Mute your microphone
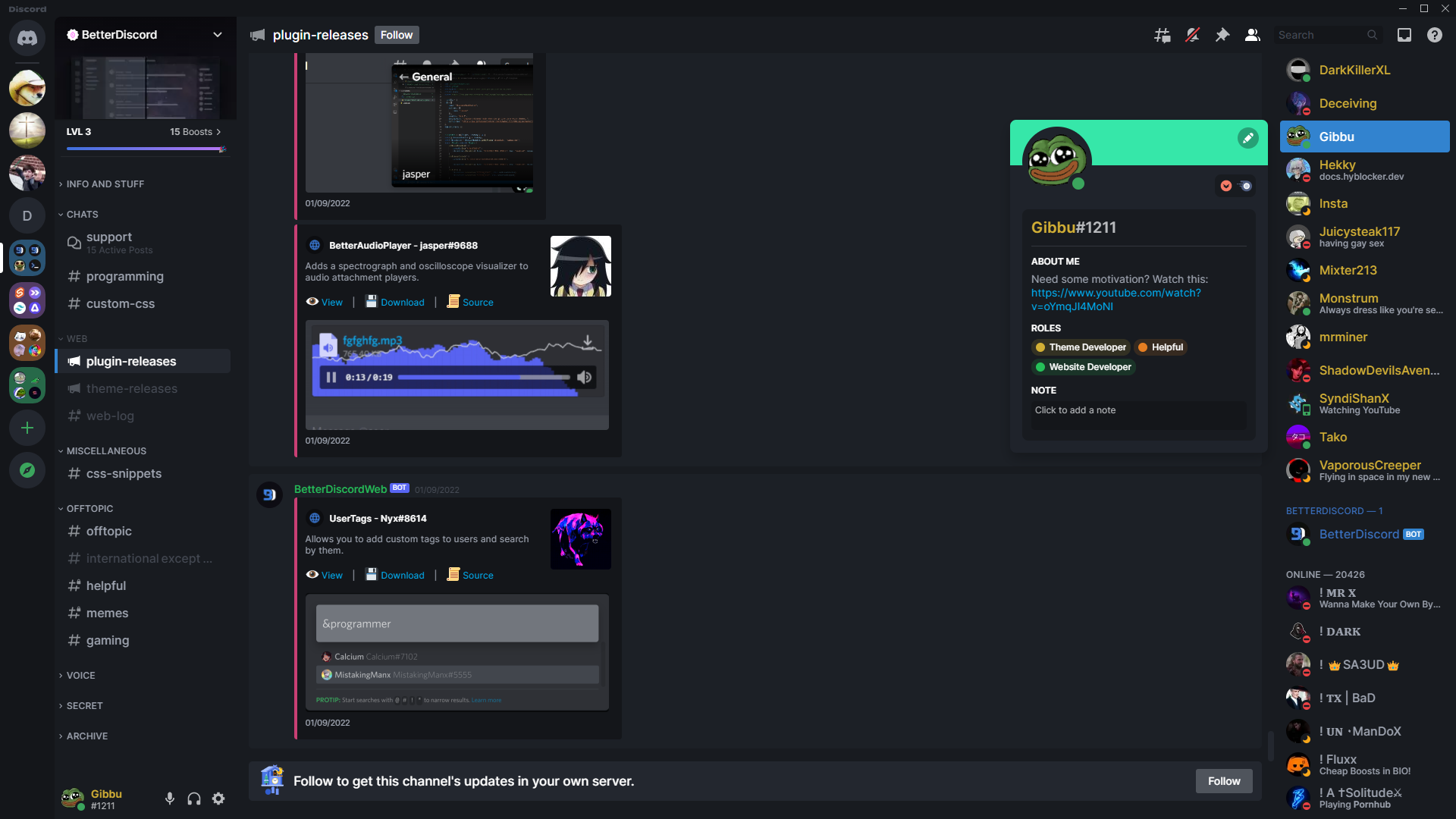Viewport: 1456px width, 819px height. click(x=169, y=799)
